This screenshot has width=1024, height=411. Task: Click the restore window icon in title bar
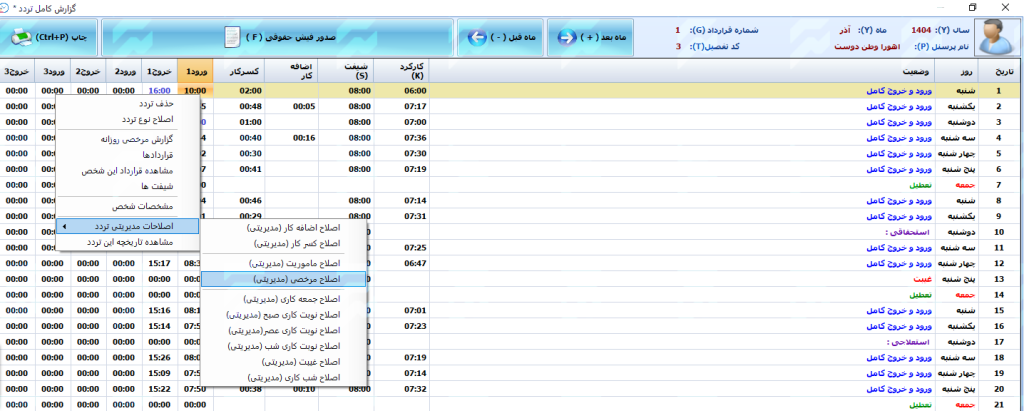972,7
